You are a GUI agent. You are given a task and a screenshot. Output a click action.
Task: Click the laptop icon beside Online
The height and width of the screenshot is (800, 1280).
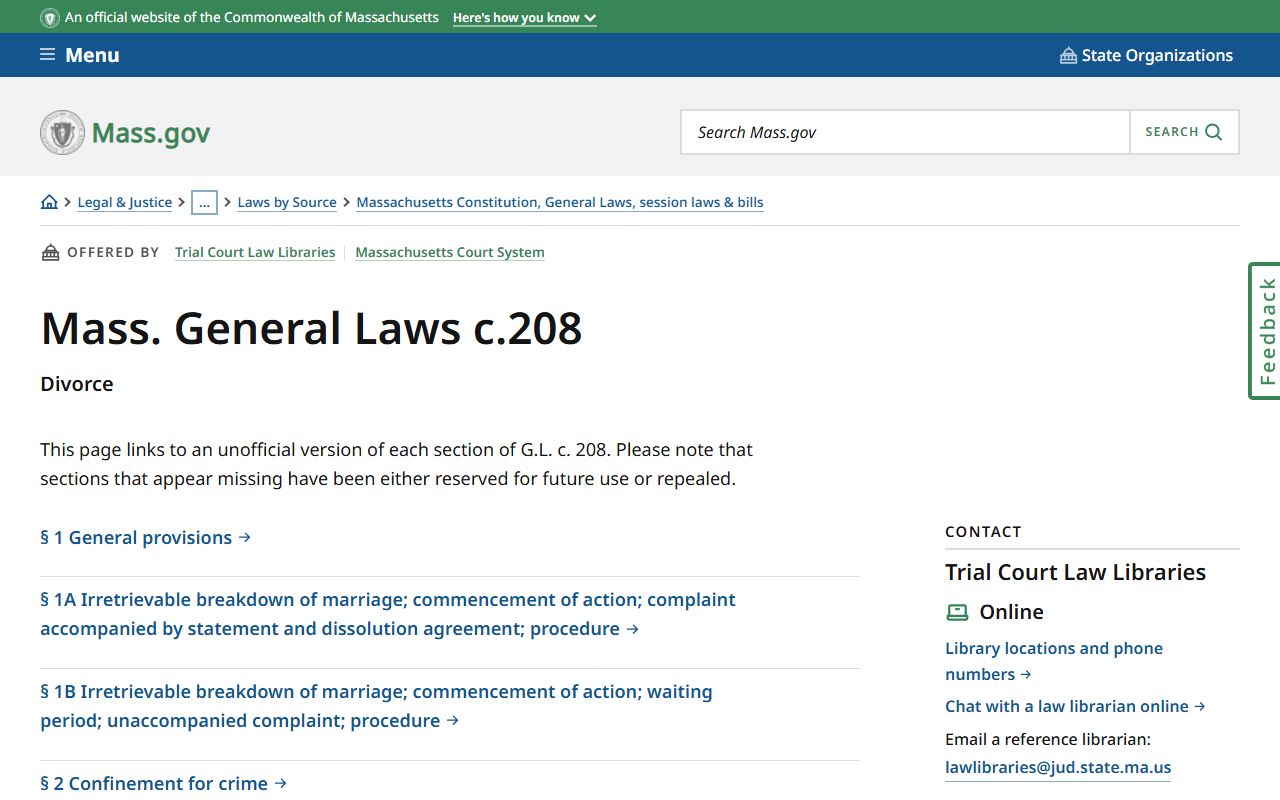pos(957,612)
